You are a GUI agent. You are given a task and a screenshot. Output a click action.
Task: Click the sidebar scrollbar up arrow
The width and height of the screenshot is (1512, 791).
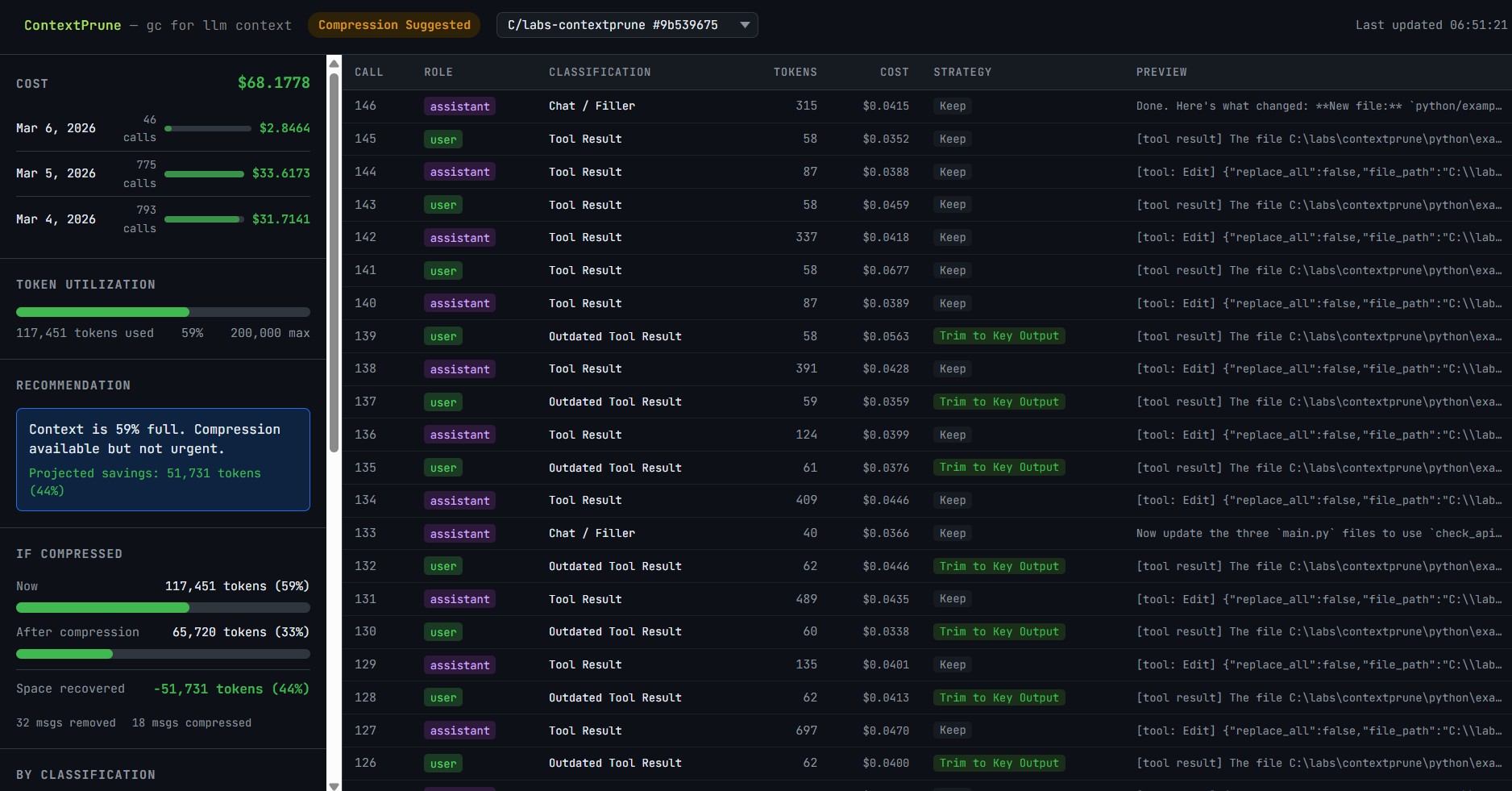point(334,63)
